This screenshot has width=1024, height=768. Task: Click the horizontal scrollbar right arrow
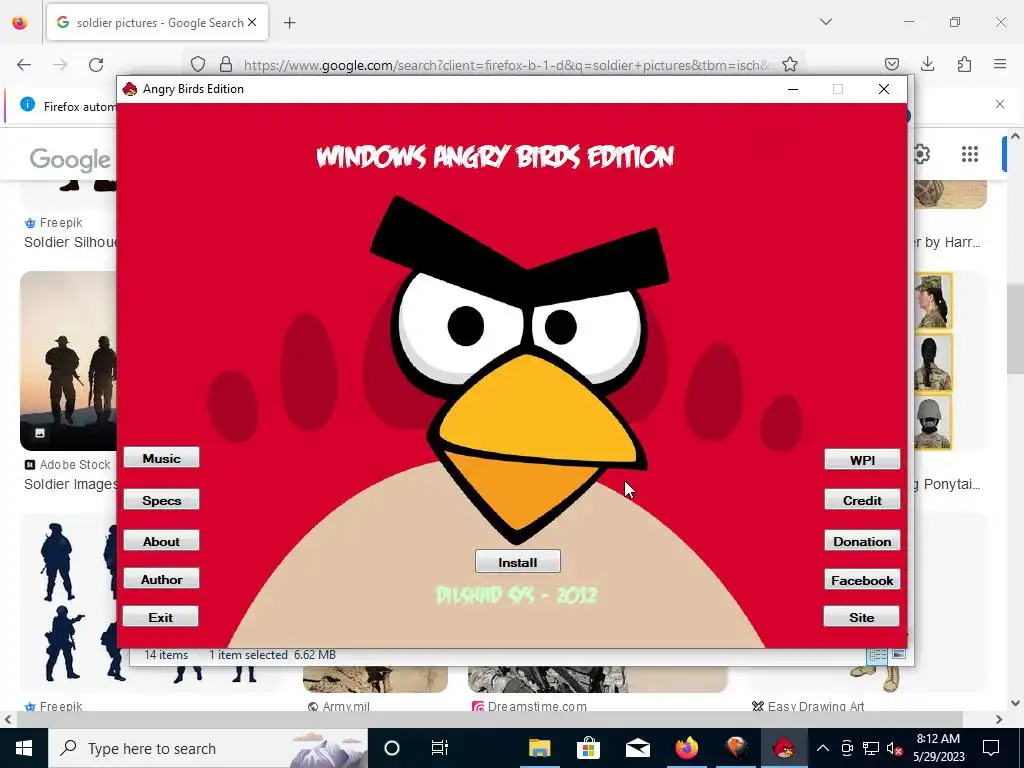(999, 719)
